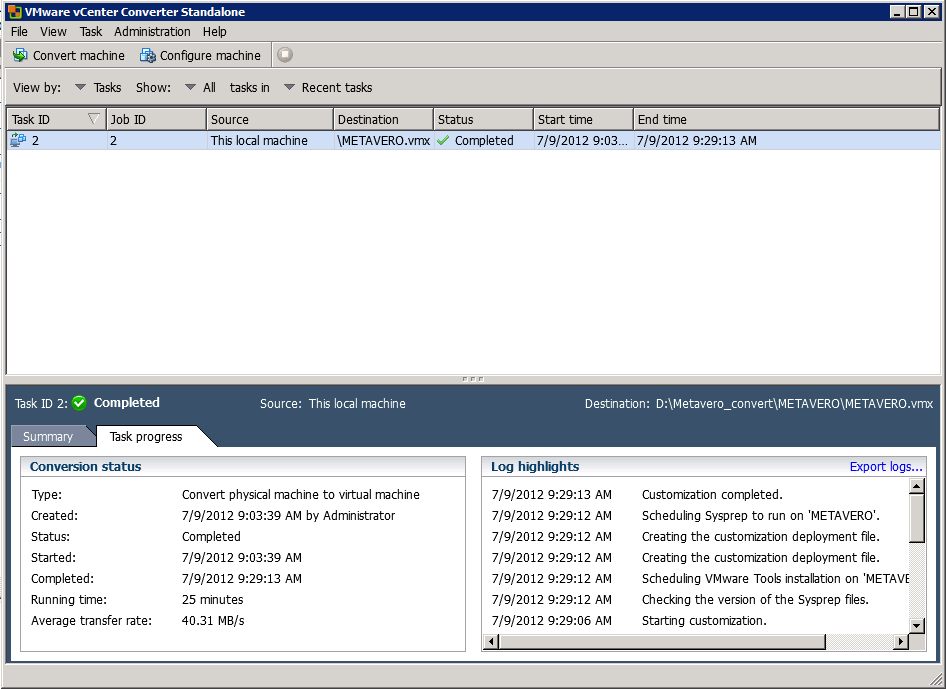Click the 'Customization completed.' log entry
Screen dimensions: 946x689
click(712, 495)
